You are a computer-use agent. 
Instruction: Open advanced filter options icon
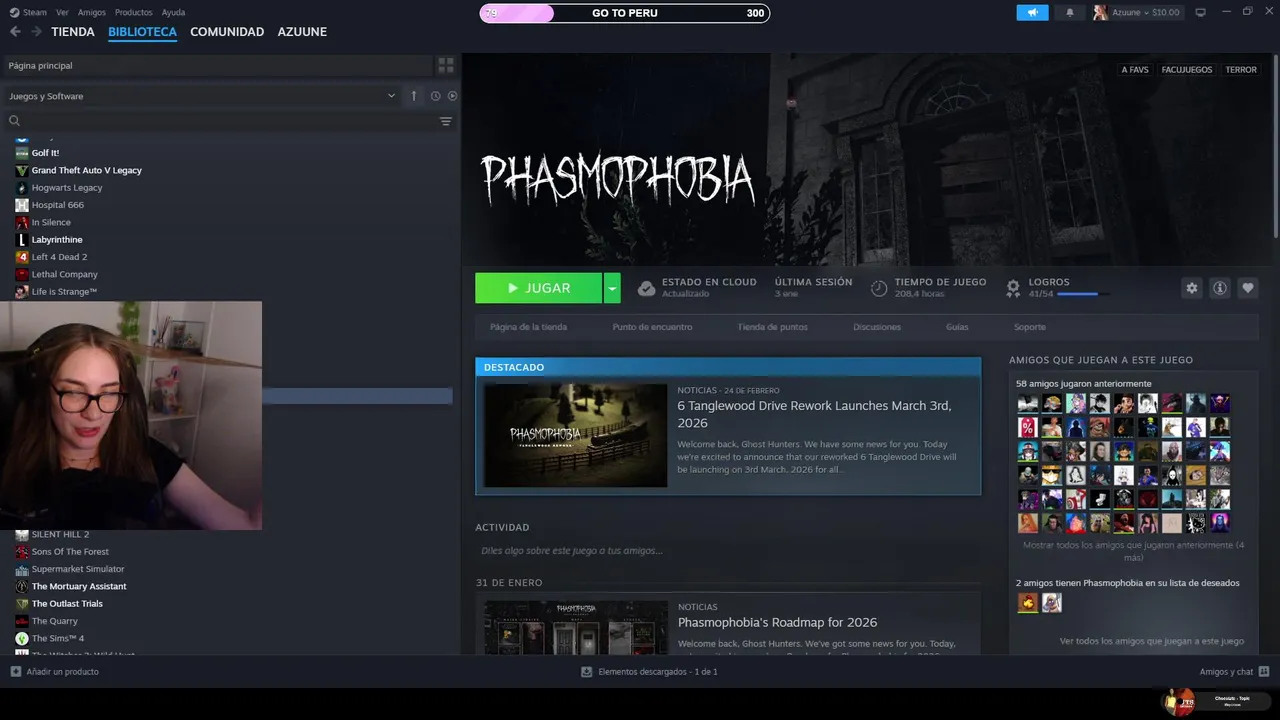446,121
